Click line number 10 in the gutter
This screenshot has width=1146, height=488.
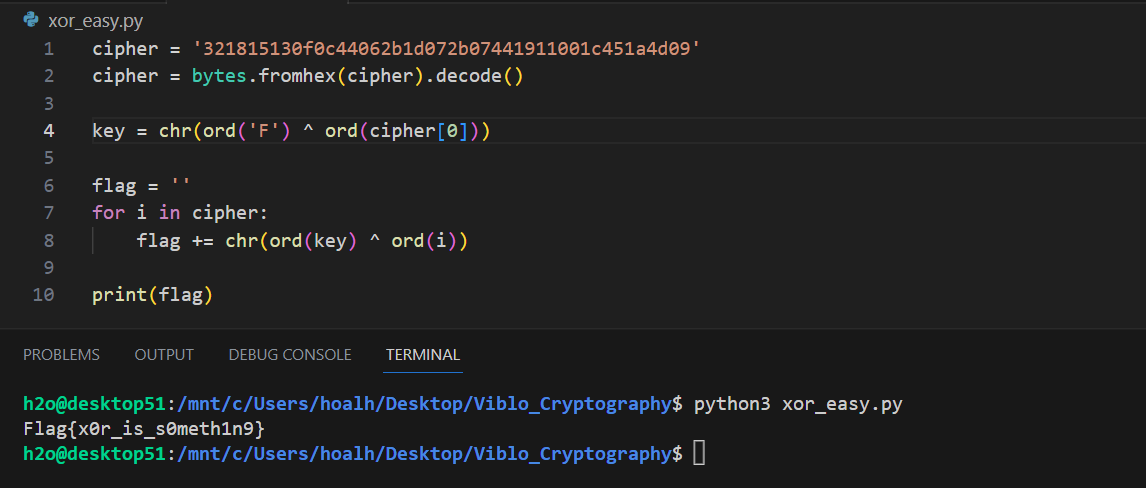click(x=44, y=295)
